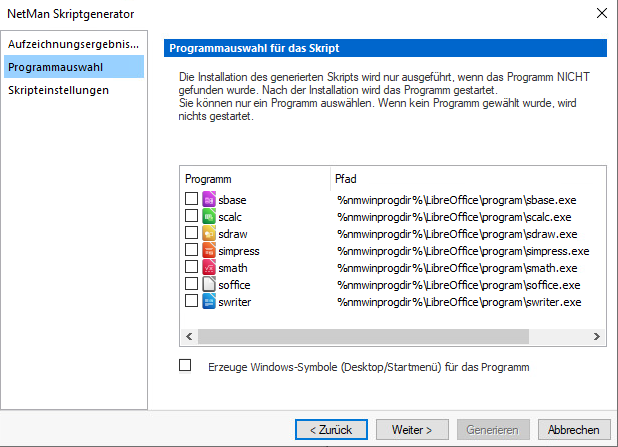Image resolution: width=618 pixels, height=447 pixels.
Task: Check the swriter program checkbox
Action: [192, 300]
